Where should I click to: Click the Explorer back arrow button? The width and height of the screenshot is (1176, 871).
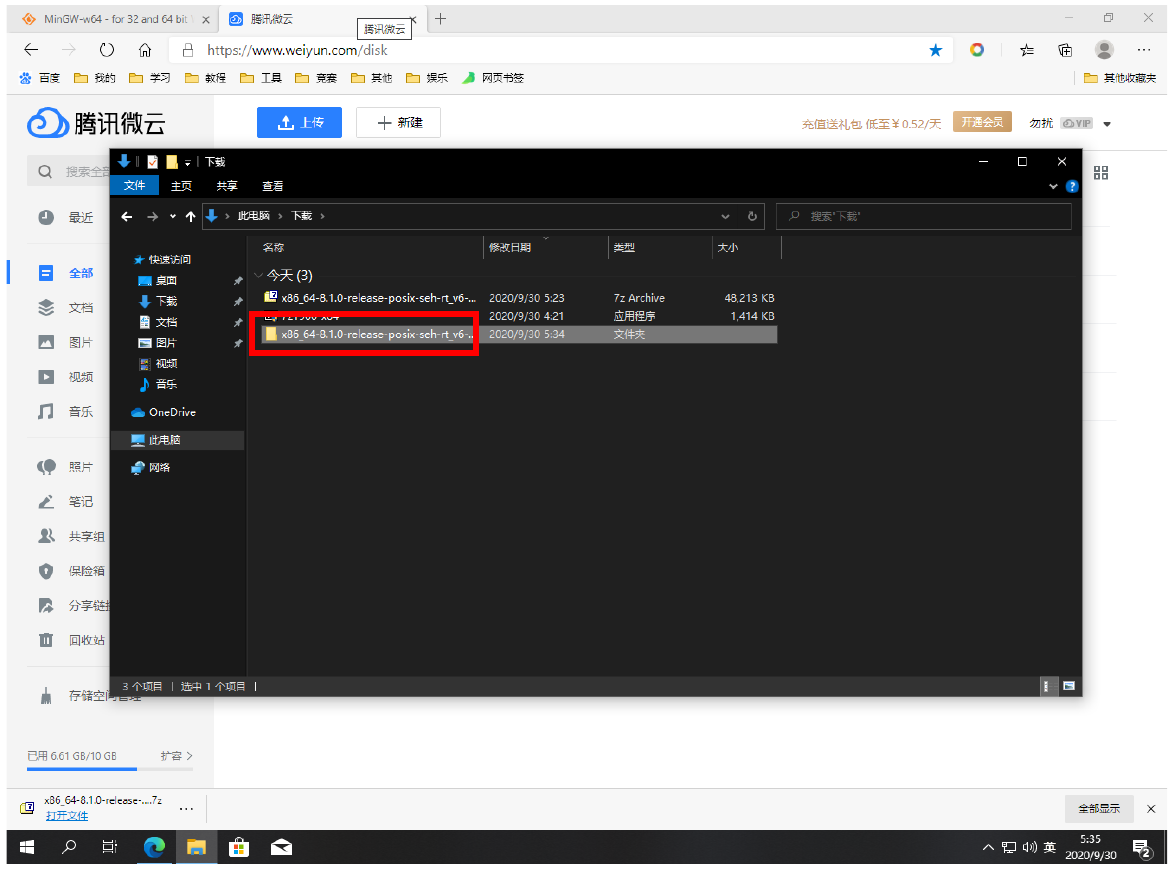coord(127,216)
